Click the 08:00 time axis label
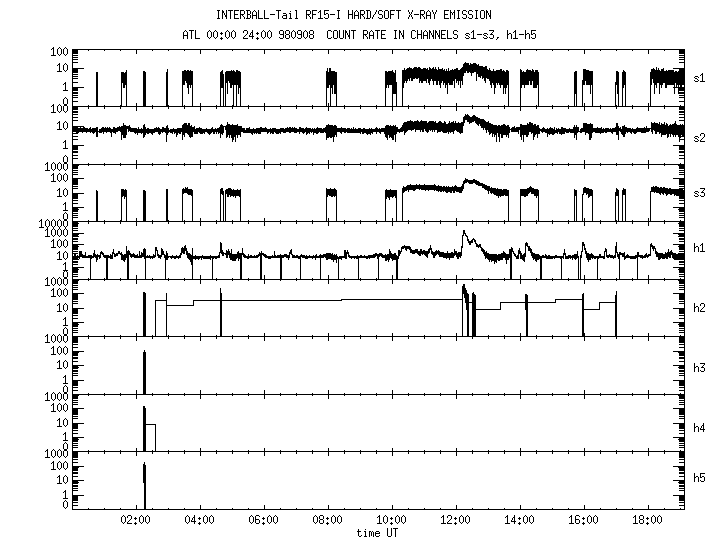 [328, 522]
